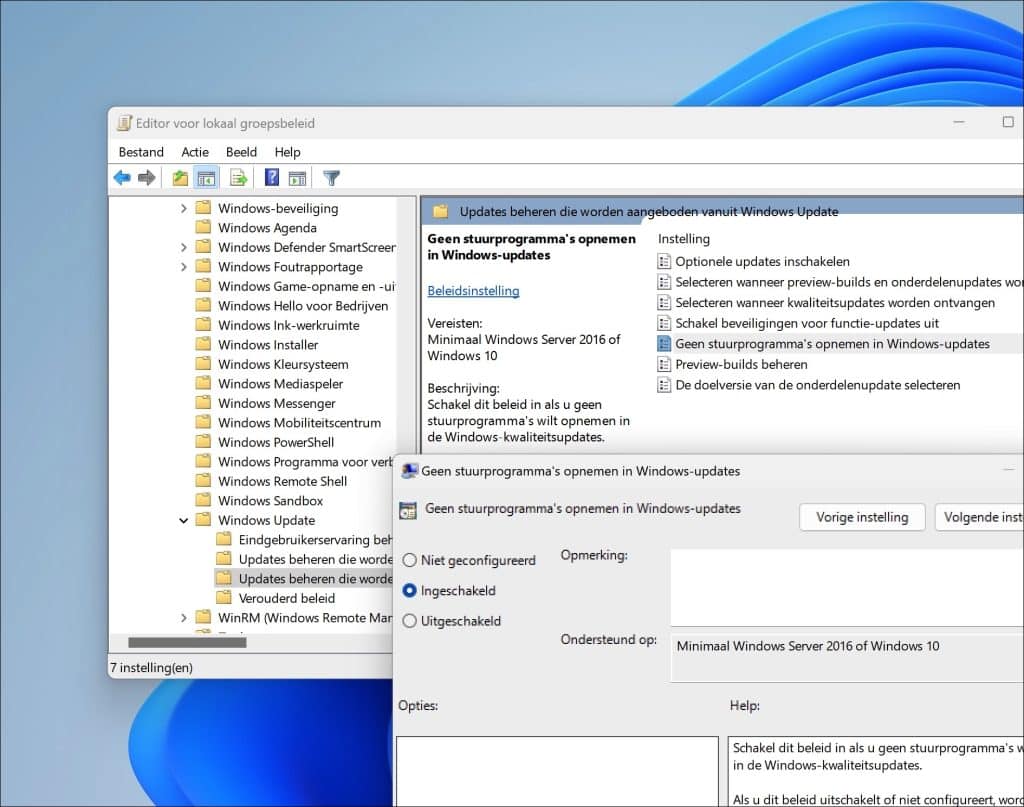Image resolution: width=1024 pixels, height=807 pixels.
Task: Select Windows Agenda in the tree
Action: pyautogui.click(x=267, y=228)
